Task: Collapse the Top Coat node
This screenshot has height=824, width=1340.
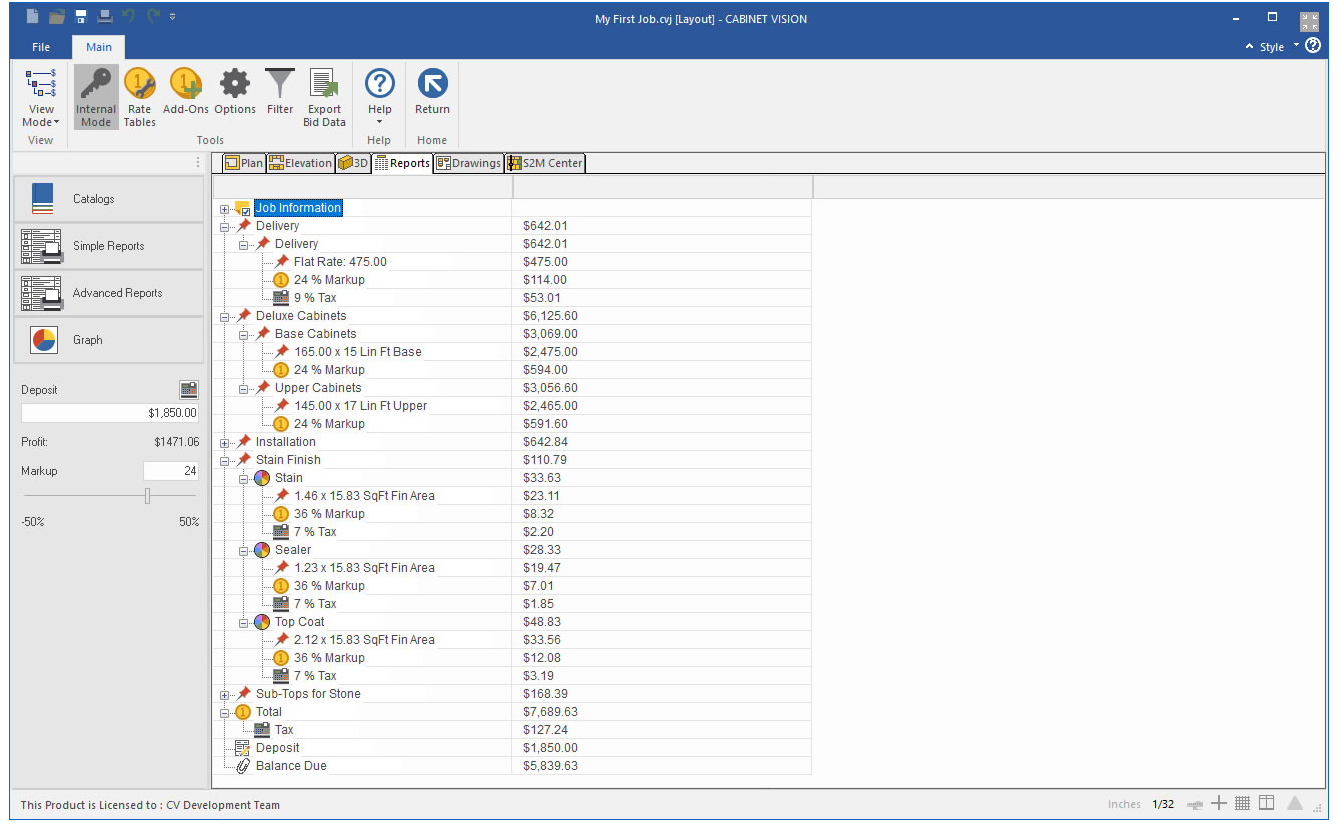Action: pyautogui.click(x=243, y=623)
